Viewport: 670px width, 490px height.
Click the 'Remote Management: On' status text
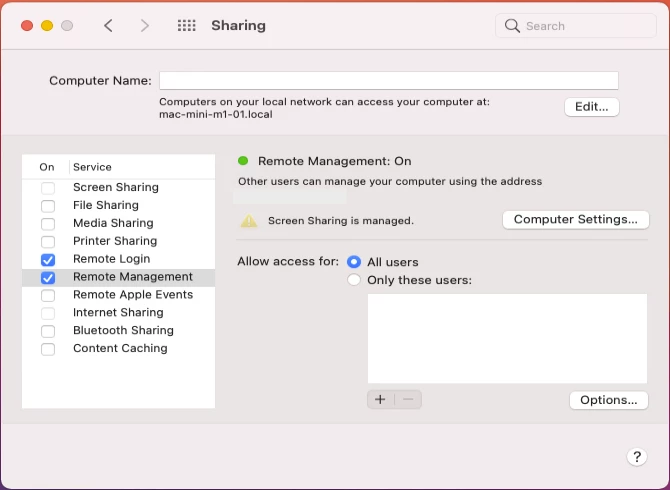335,161
